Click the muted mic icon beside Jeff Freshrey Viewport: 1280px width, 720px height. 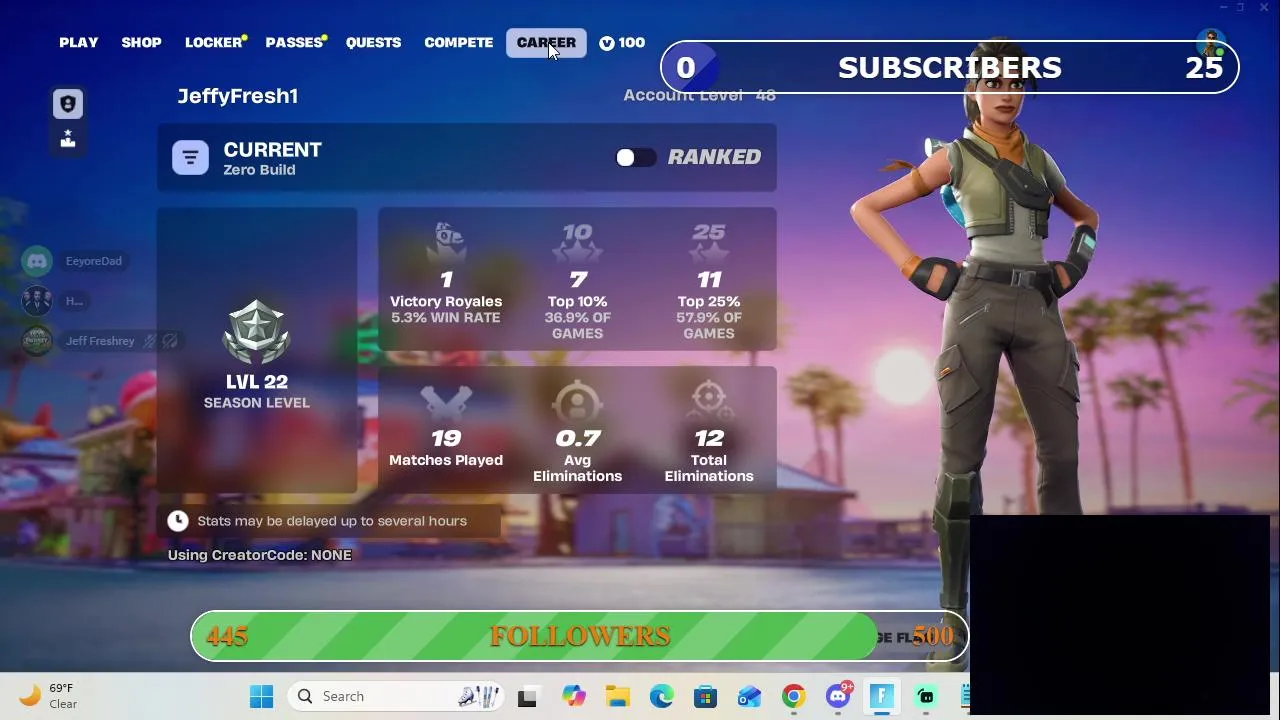[149, 341]
